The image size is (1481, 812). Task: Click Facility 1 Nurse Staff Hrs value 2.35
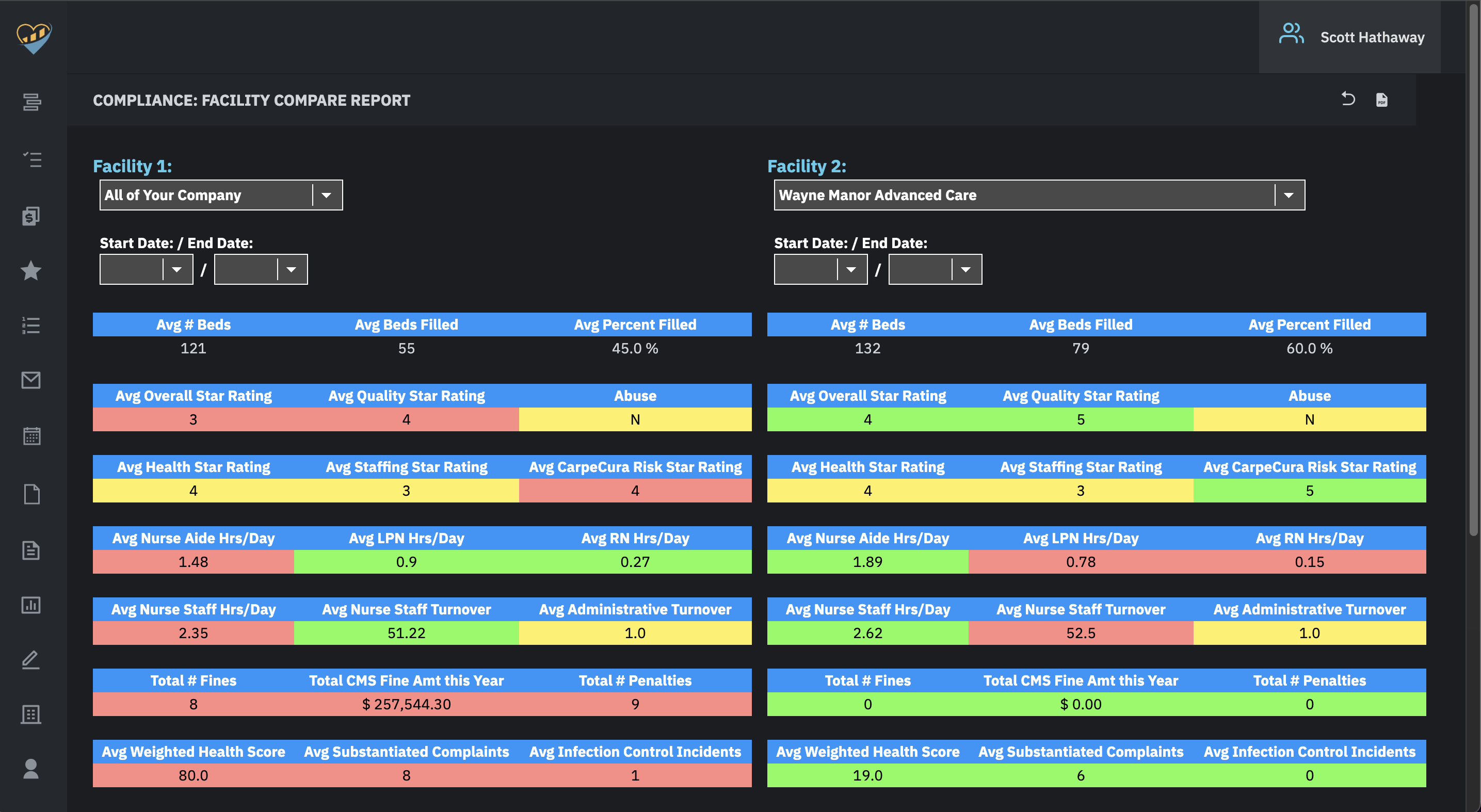193,632
